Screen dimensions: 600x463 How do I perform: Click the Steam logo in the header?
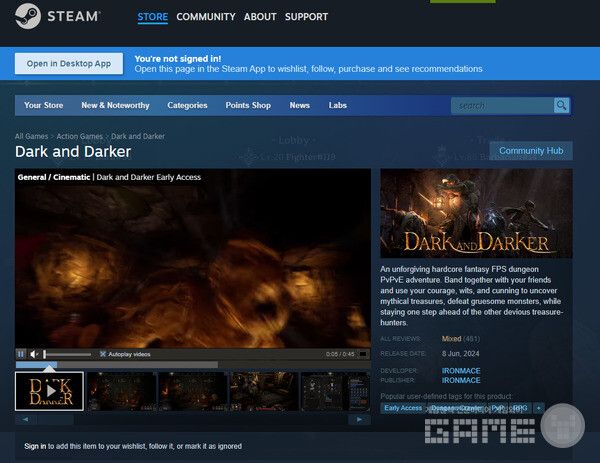(57, 17)
